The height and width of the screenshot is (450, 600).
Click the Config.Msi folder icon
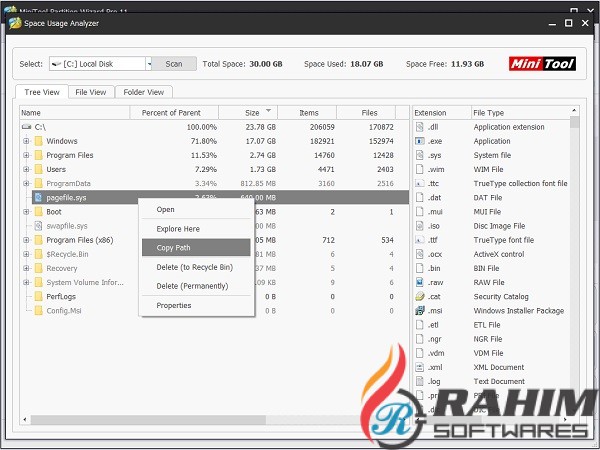coord(38,311)
